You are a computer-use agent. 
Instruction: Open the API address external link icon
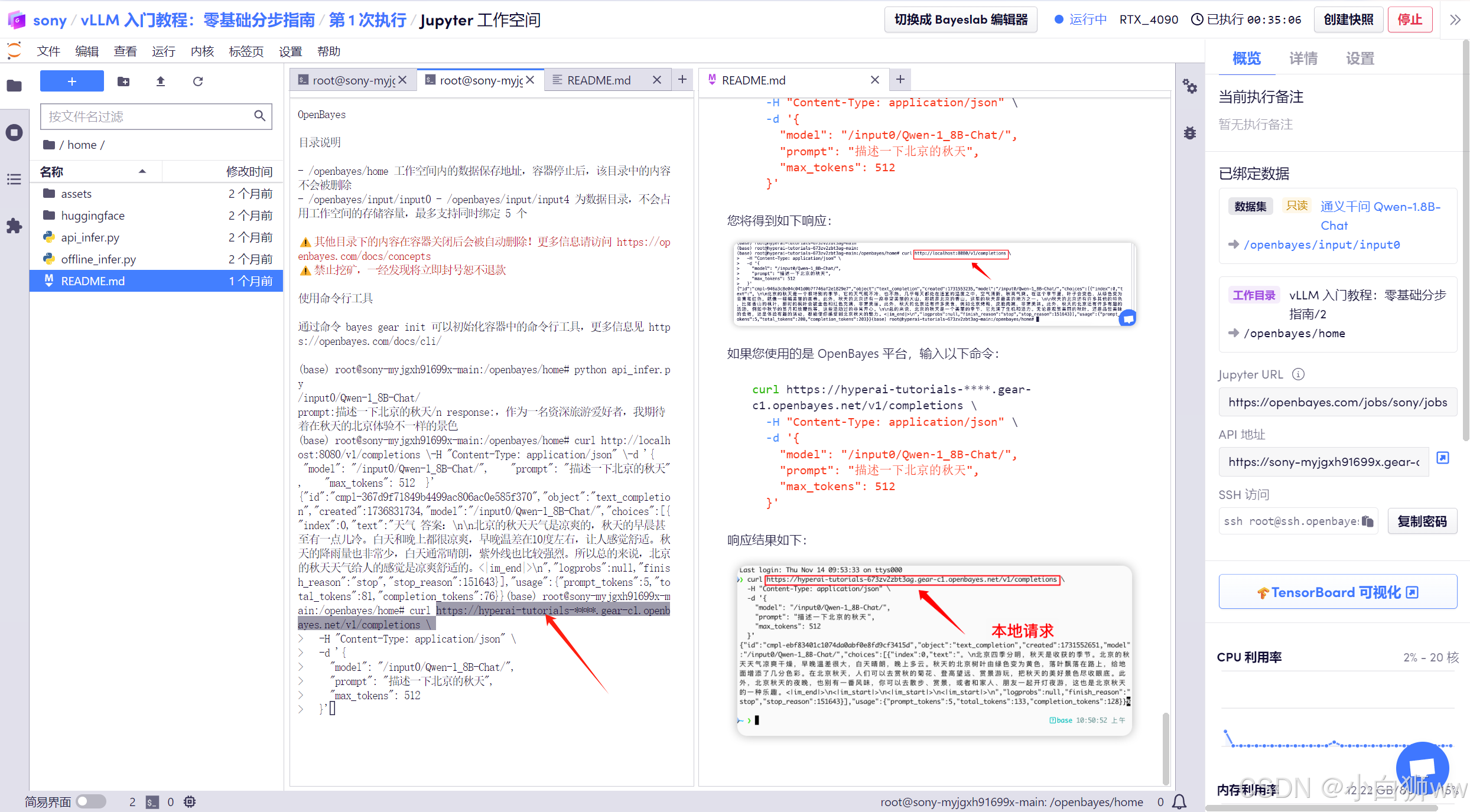pyautogui.click(x=1442, y=458)
